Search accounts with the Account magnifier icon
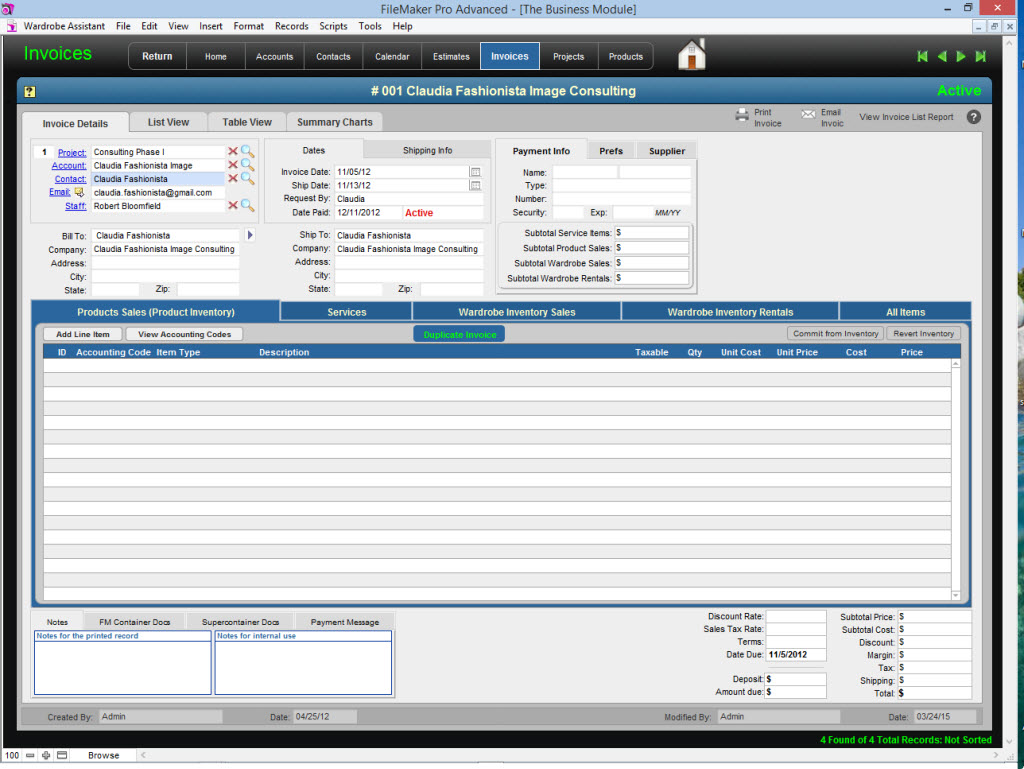 [247, 165]
